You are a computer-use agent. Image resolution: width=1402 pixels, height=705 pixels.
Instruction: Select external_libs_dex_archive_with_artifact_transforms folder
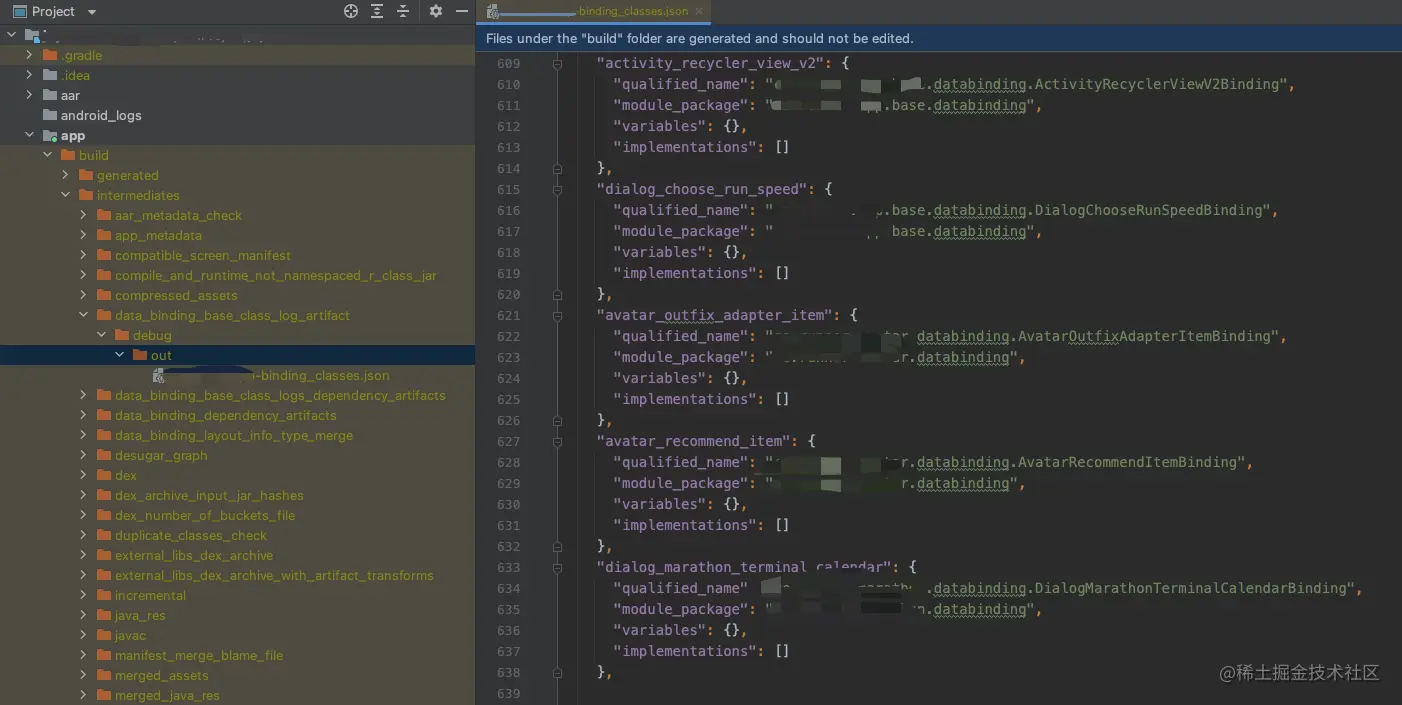[274, 575]
